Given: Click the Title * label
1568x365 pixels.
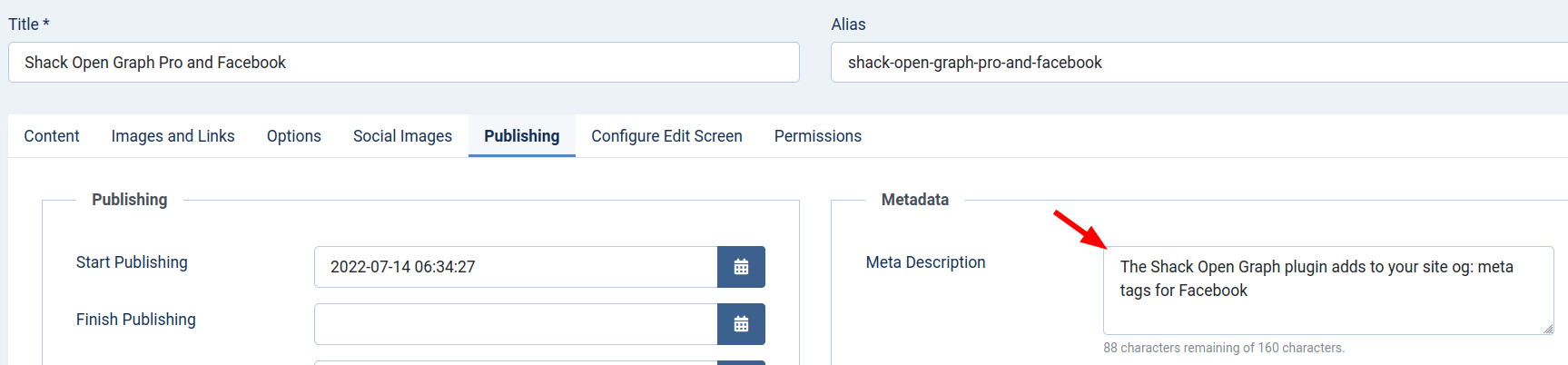Looking at the screenshot, I should coord(29,25).
